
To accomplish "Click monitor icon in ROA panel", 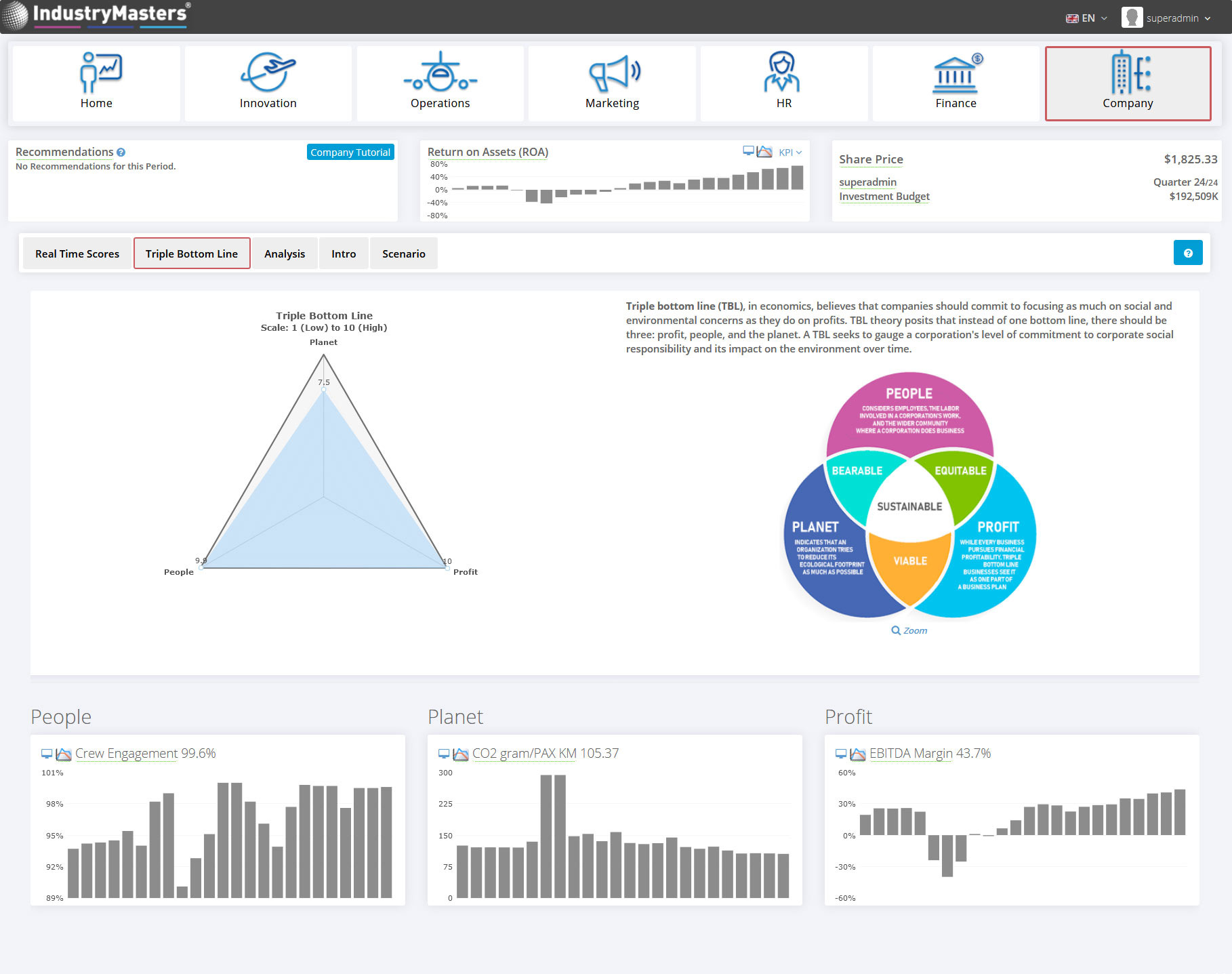I will (x=748, y=152).
